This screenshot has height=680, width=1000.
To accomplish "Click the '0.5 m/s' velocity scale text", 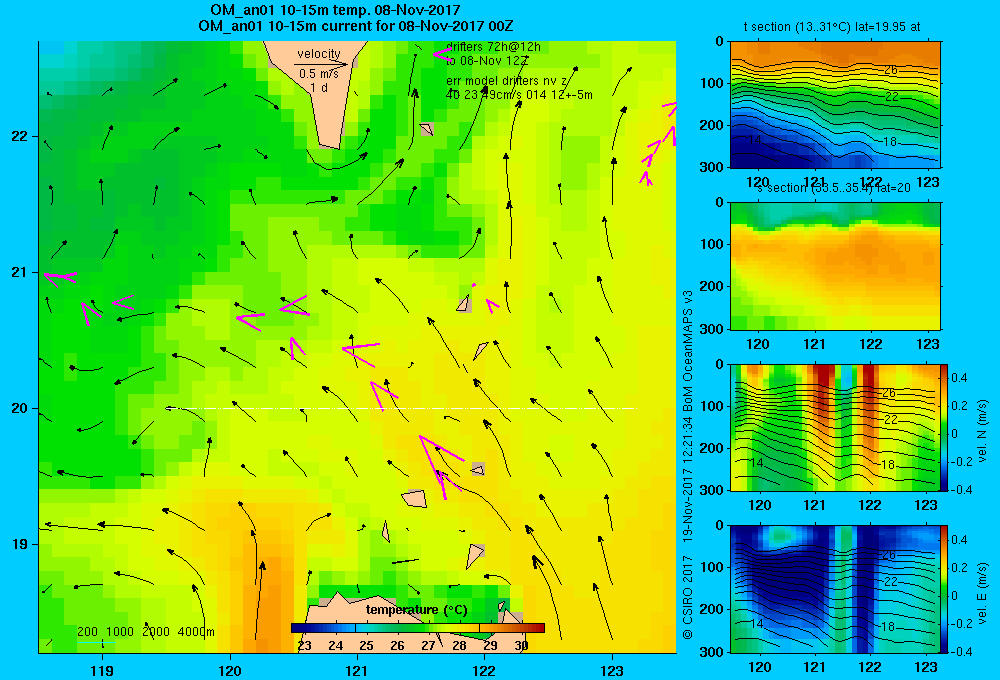I will pyautogui.click(x=319, y=74).
